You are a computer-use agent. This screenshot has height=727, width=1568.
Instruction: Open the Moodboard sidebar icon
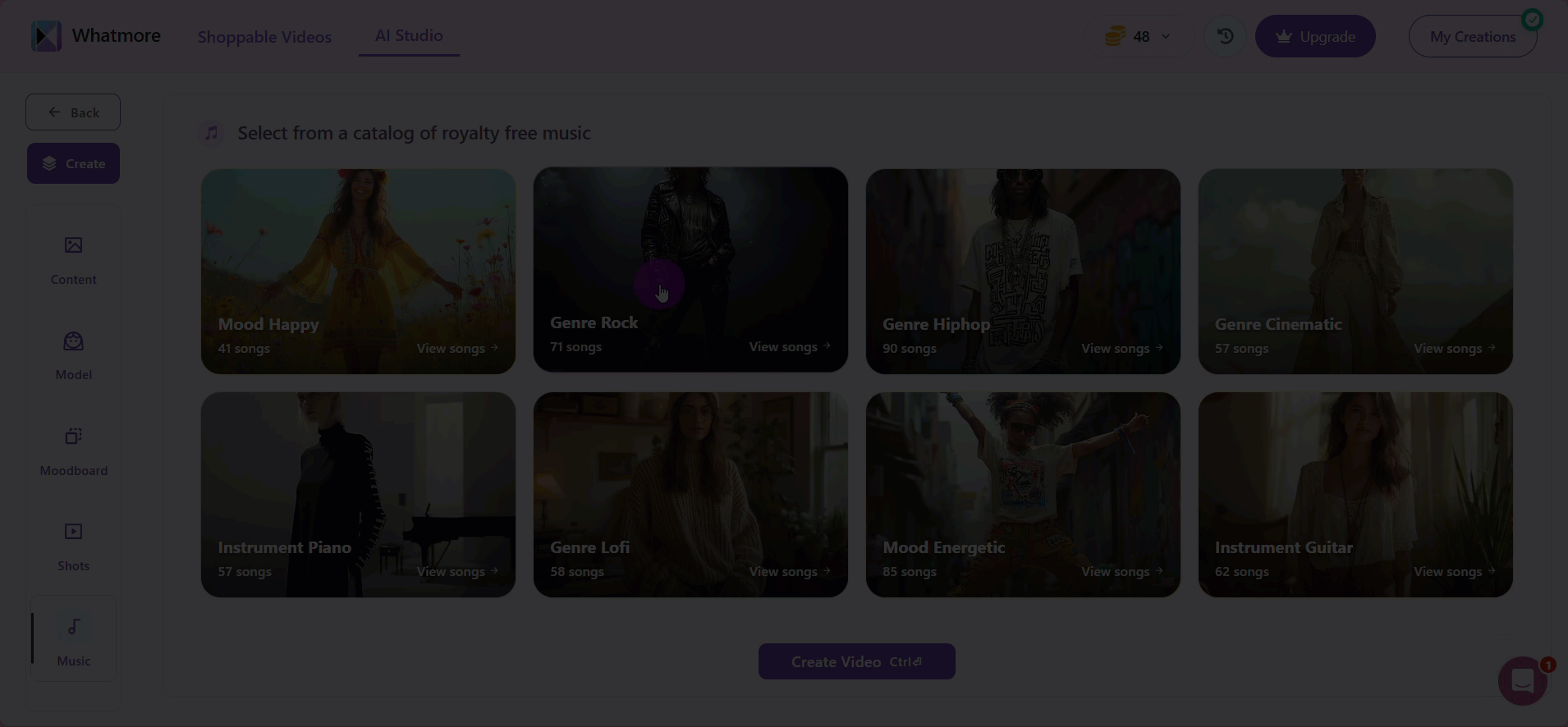click(x=73, y=437)
